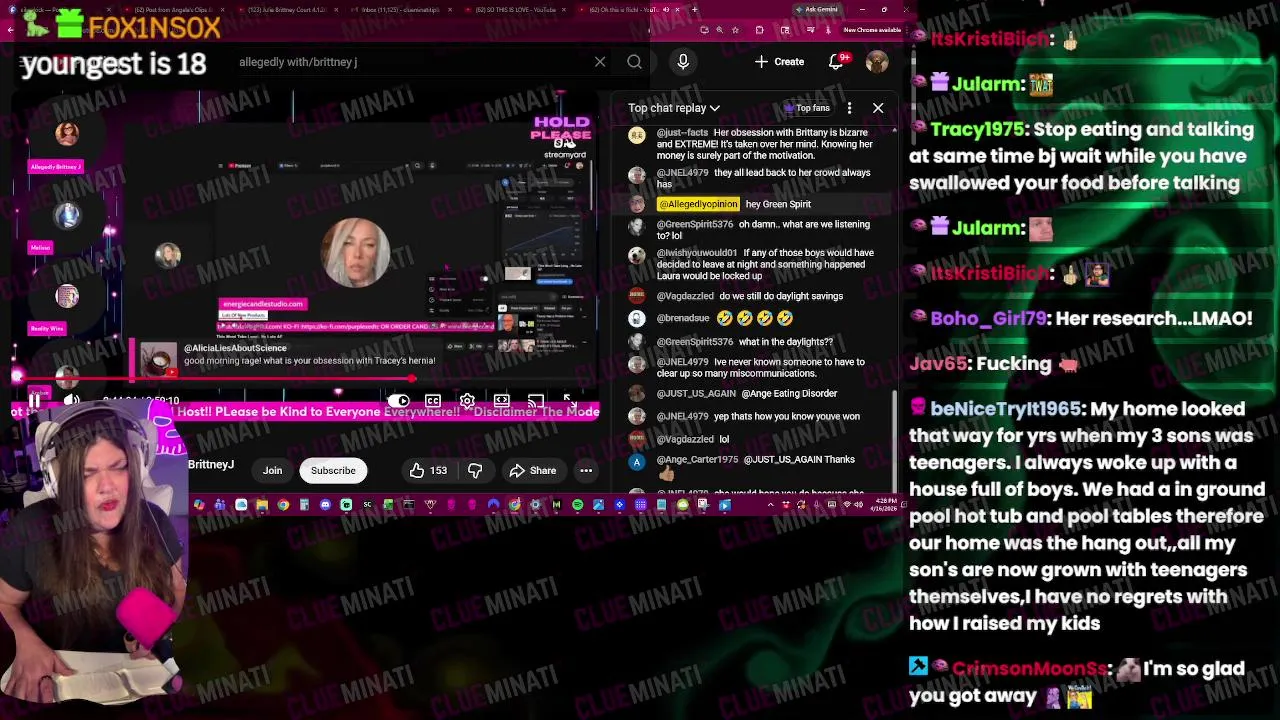The width and height of the screenshot is (1280, 720).
Task: Click @Ange_Carter1975 chat avatar
Action: [637, 462]
